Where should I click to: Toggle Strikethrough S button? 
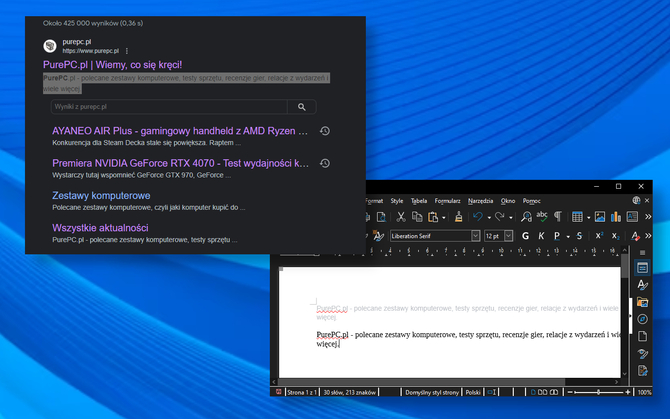click(579, 236)
